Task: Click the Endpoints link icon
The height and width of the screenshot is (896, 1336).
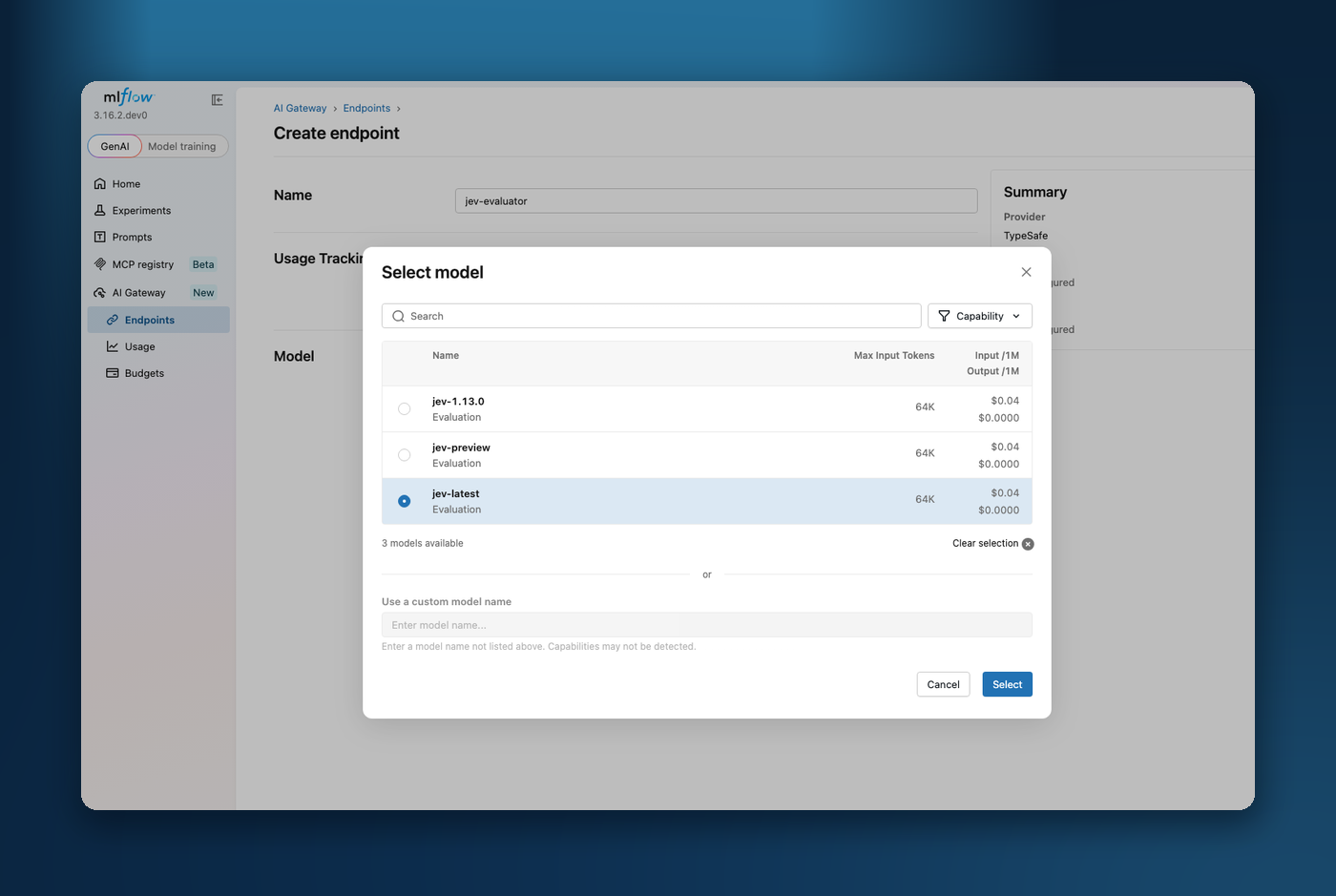Action: (113, 320)
